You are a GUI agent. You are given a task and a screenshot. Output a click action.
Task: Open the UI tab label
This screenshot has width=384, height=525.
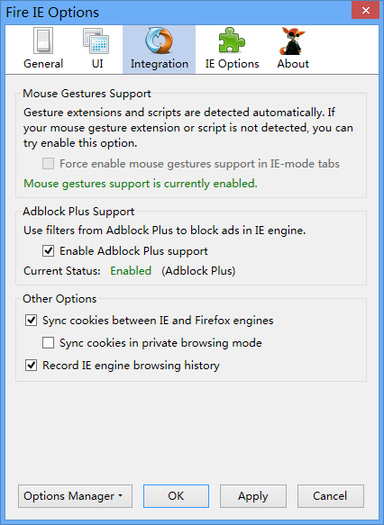click(97, 64)
